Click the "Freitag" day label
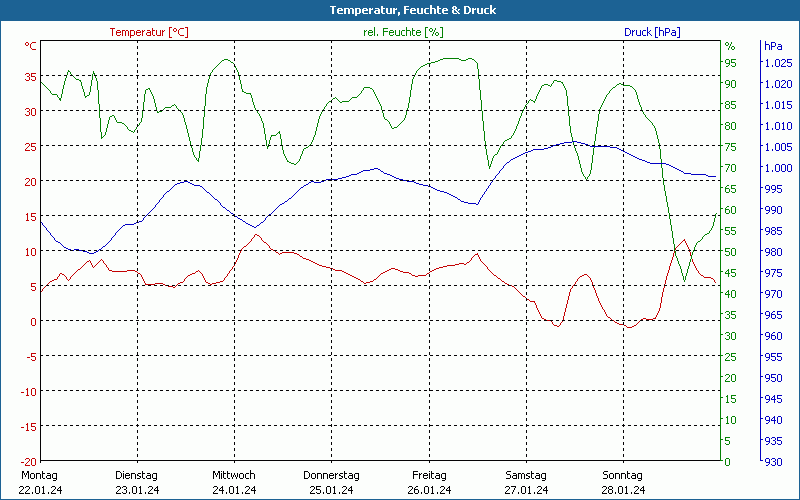This screenshot has height=500, width=800. [429, 476]
